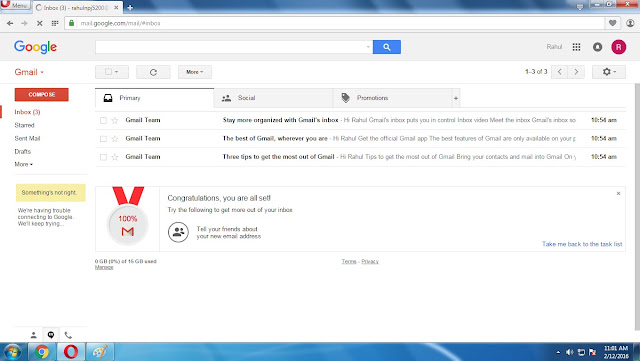This screenshot has height=361, width=640.
Task: Open a new browser tab
Action: coord(130,7)
